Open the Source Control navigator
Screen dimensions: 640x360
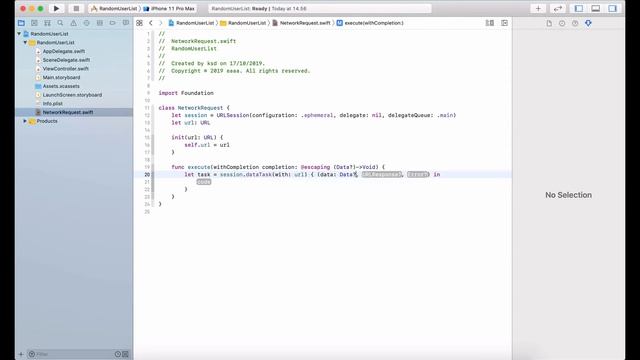pos(34,23)
